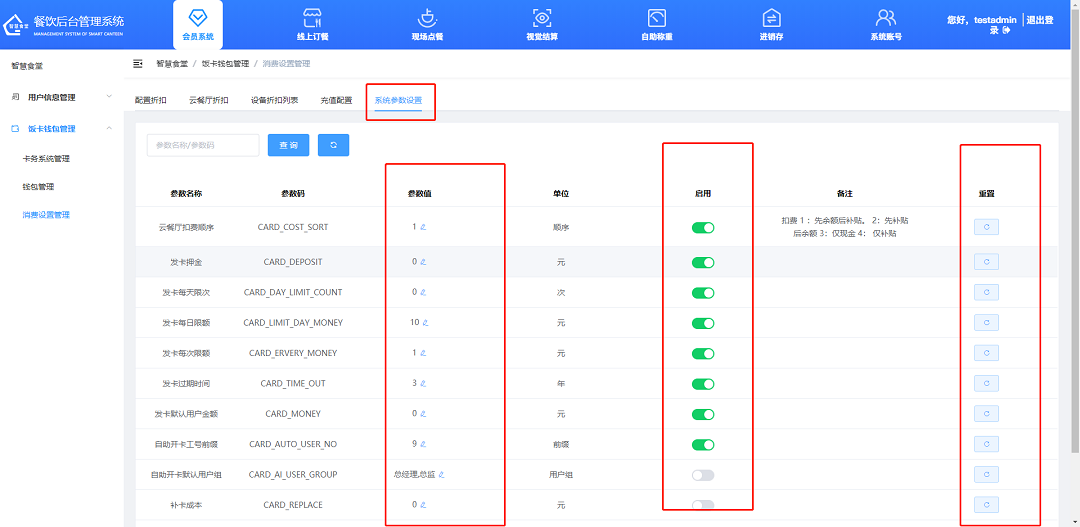The height and width of the screenshot is (527, 1080).
Task: Switch to the 设备折扣列表 tab
Action: coord(274,101)
